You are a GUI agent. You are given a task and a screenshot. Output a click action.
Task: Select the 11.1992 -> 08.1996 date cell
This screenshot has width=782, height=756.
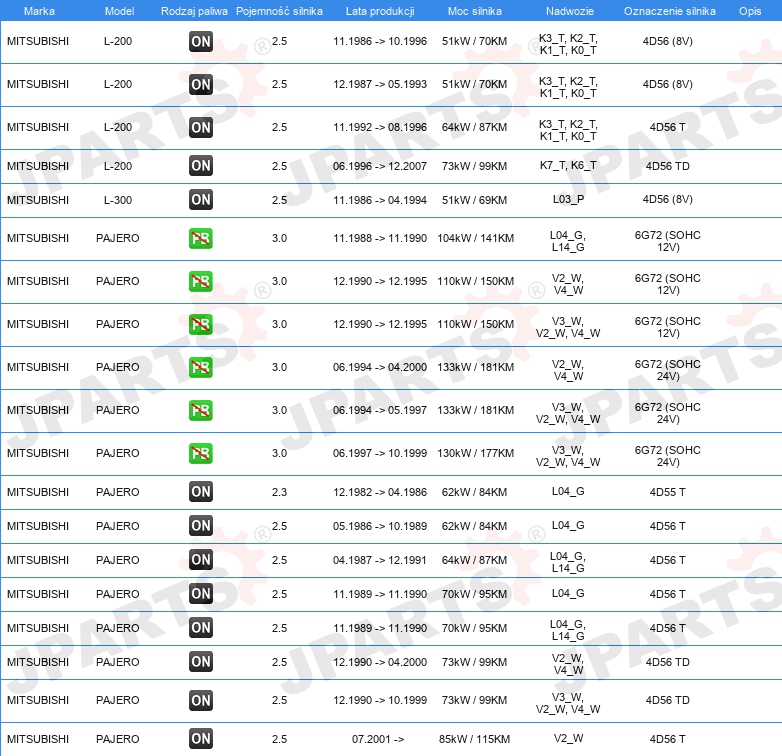380,127
